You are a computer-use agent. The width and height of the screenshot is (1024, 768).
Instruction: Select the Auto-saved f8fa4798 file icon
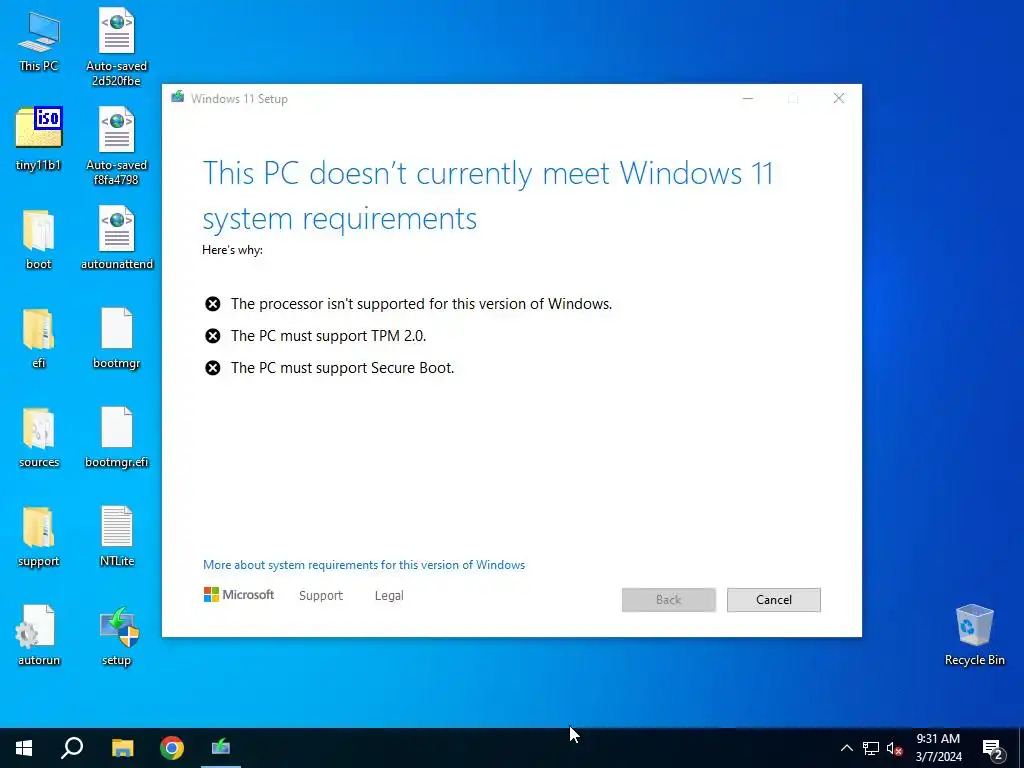(x=116, y=145)
